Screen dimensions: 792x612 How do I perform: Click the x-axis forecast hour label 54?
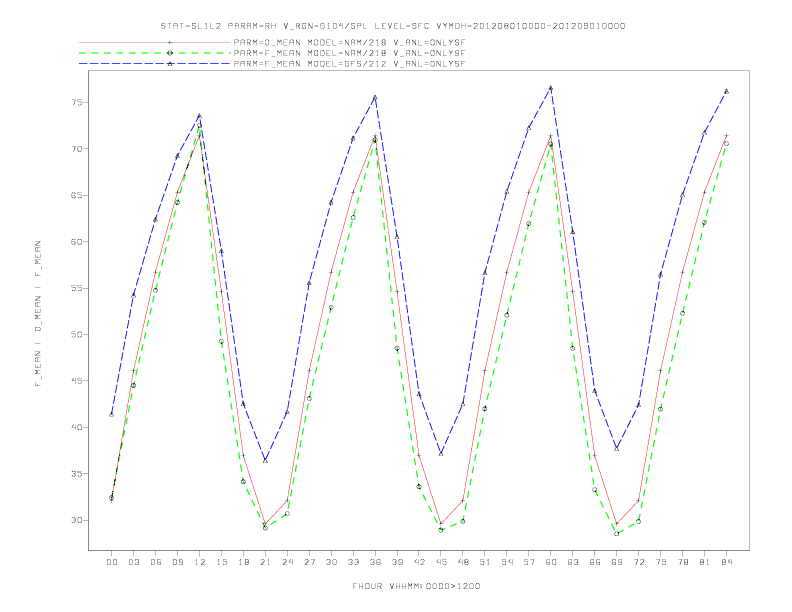click(507, 562)
